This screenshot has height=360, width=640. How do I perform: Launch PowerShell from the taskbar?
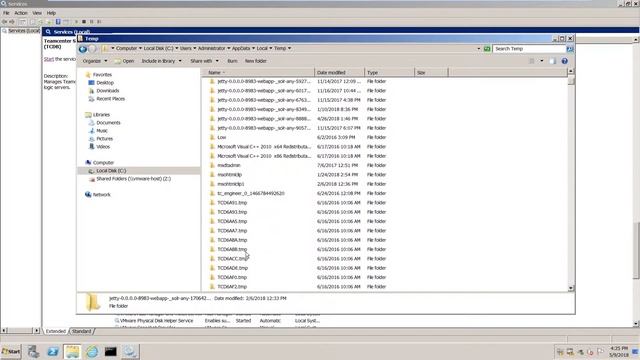53,351
